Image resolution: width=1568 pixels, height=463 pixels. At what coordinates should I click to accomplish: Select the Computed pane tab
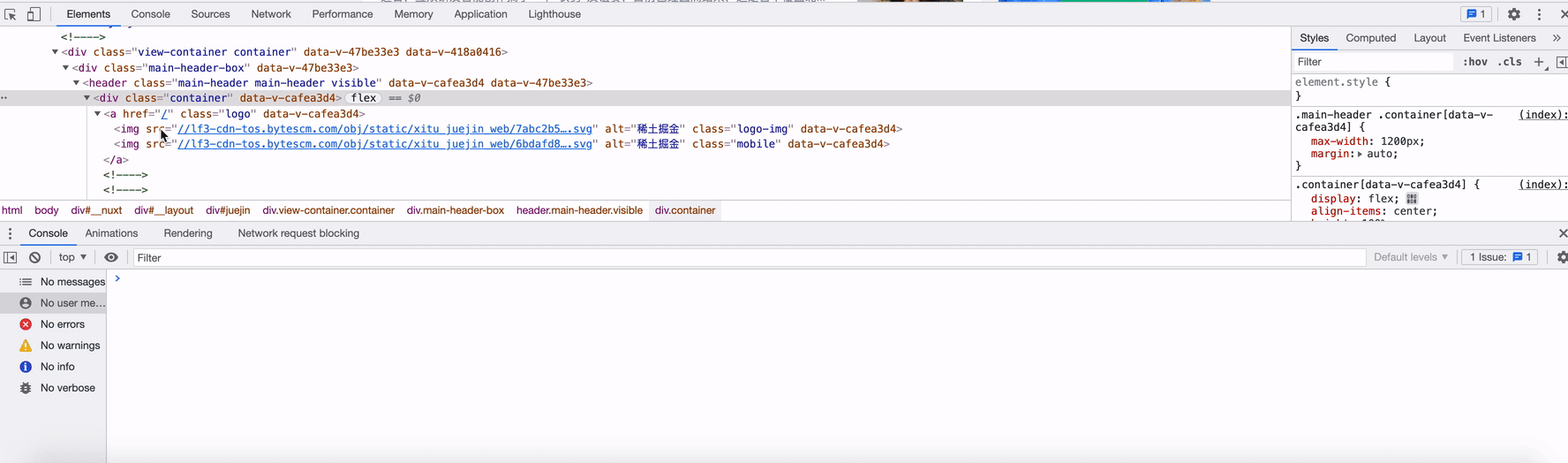point(1370,38)
